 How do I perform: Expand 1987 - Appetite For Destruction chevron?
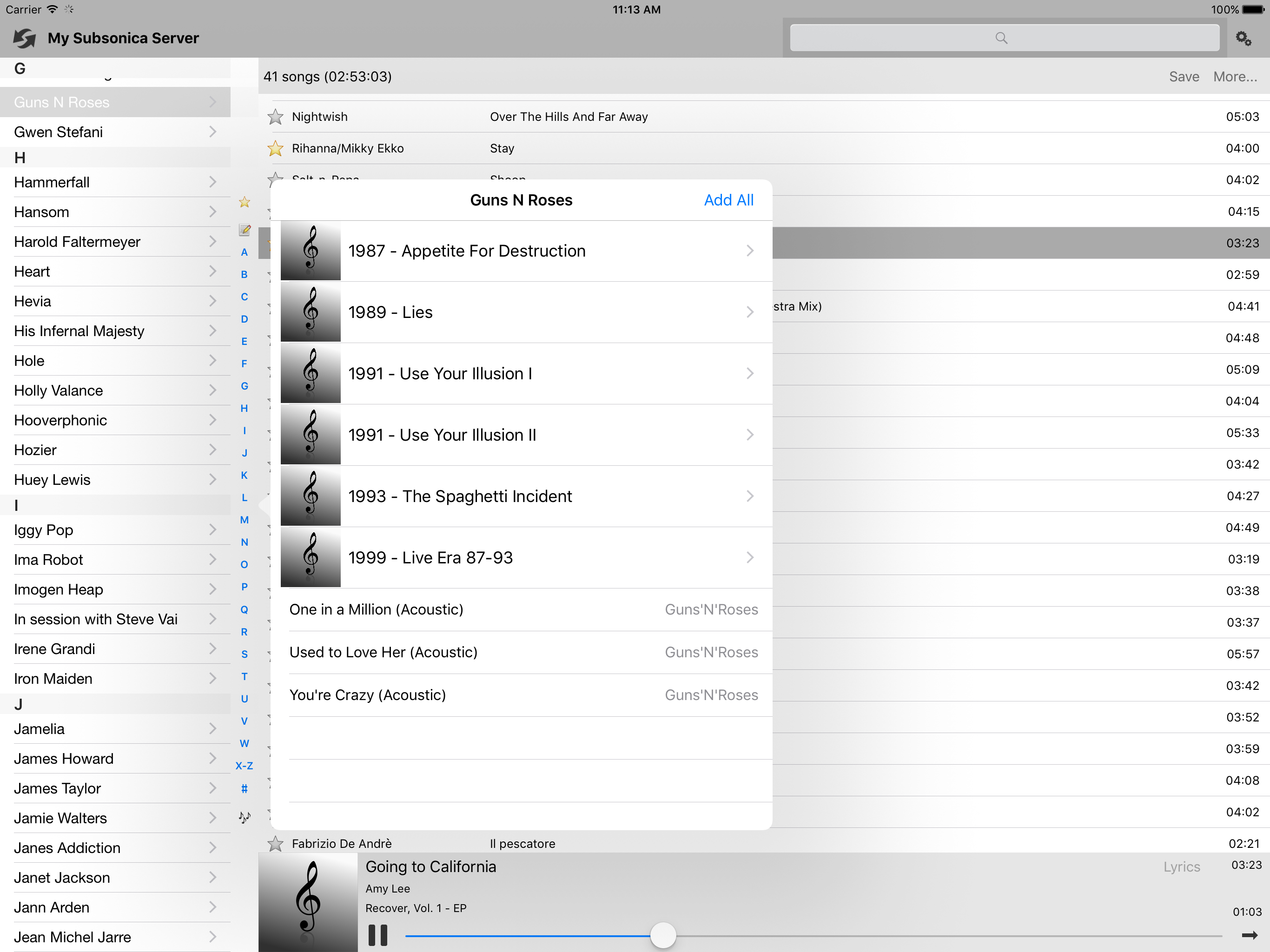pyautogui.click(x=750, y=251)
